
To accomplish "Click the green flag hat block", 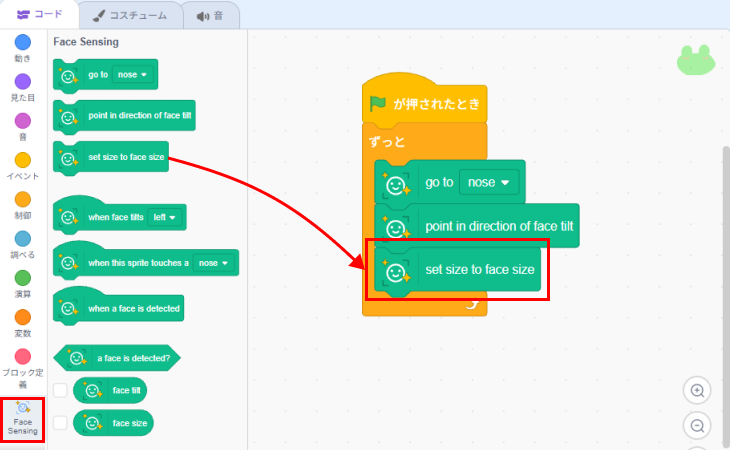I will 424,103.
